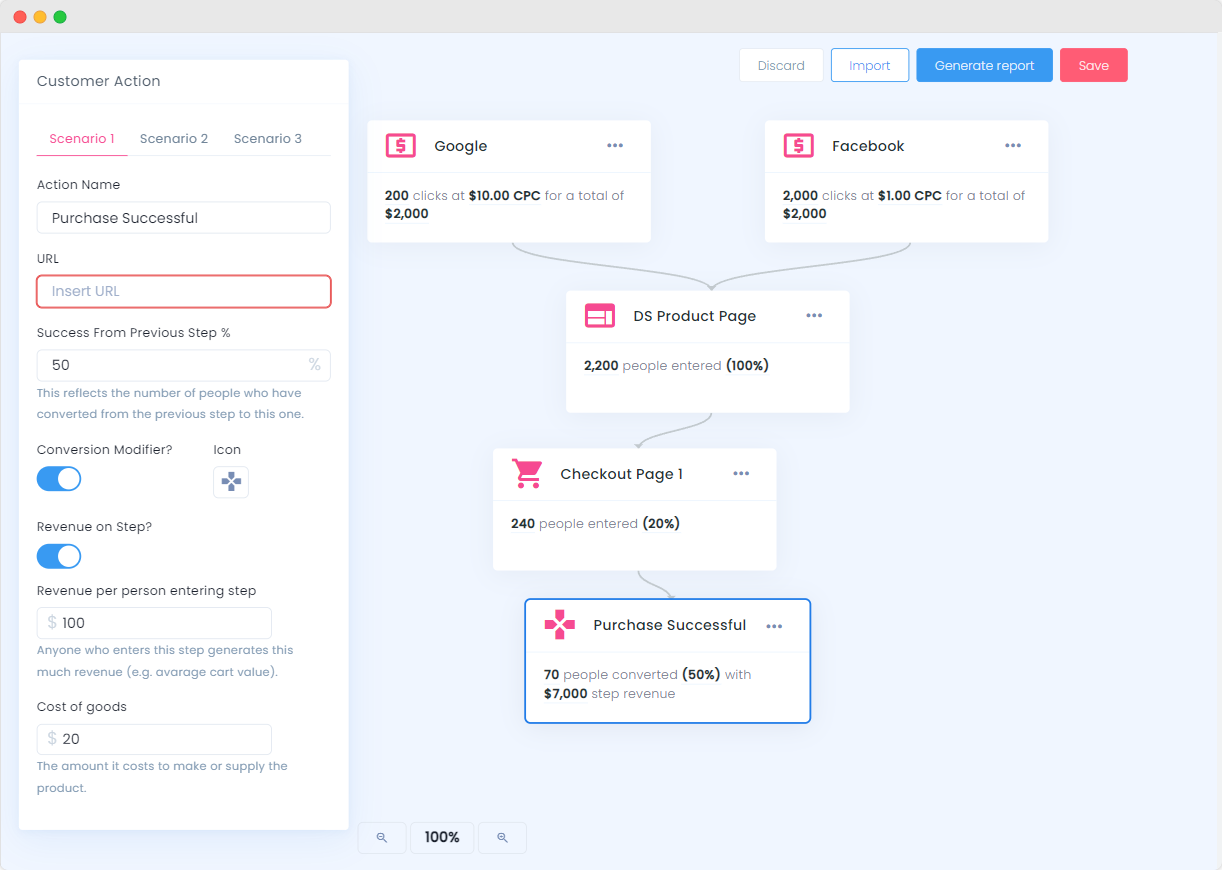Click the Checkout Page shopping cart icon
Screen dimensions: 1222x870
(x=527, y=474)
